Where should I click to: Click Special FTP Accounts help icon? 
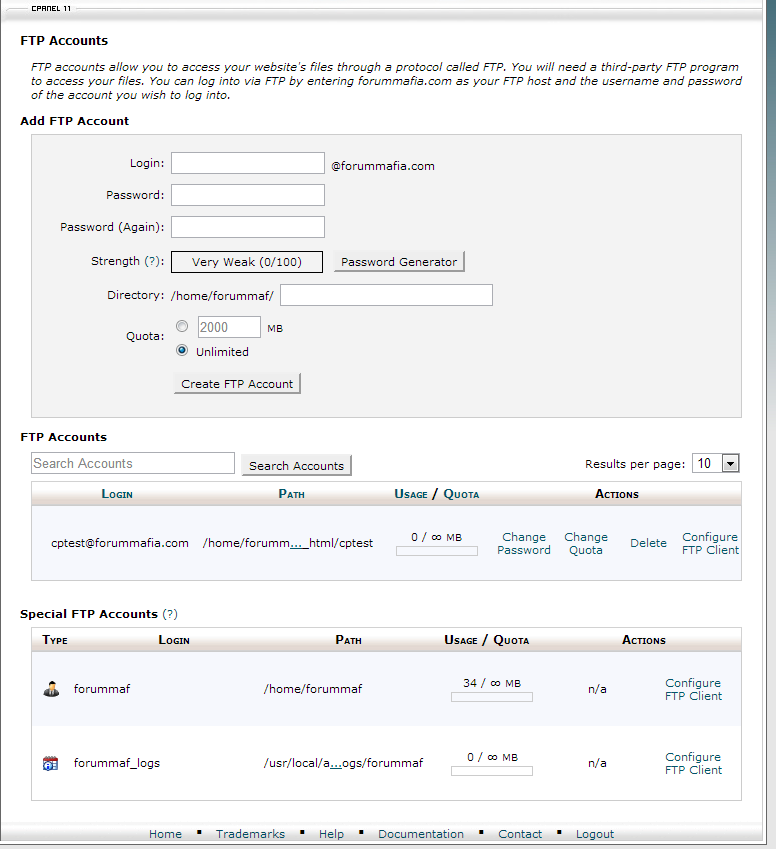click(170, 614)
